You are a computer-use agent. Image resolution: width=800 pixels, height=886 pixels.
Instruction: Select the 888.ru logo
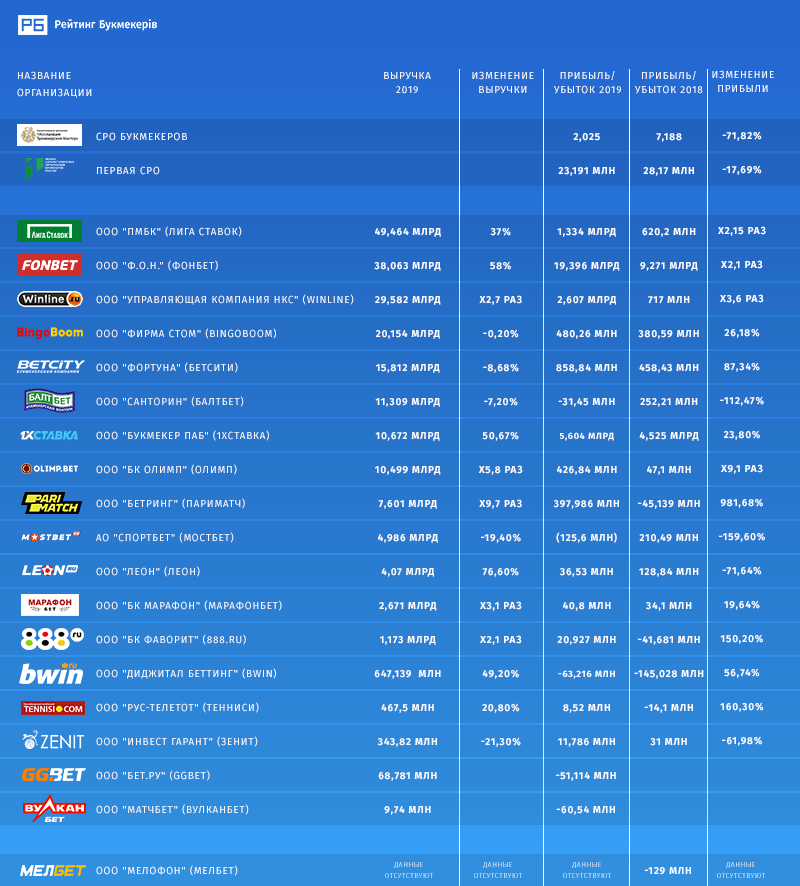50,639
